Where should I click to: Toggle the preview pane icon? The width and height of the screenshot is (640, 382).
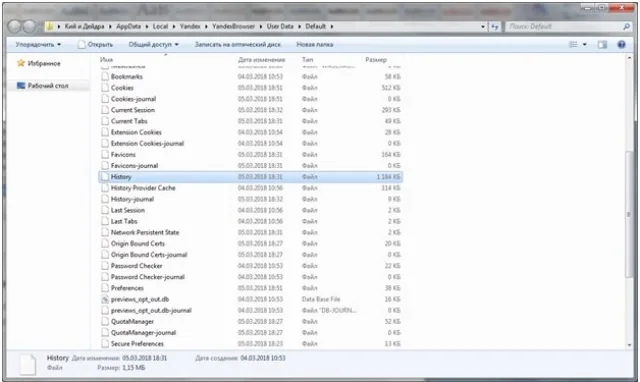click(602, 44)
